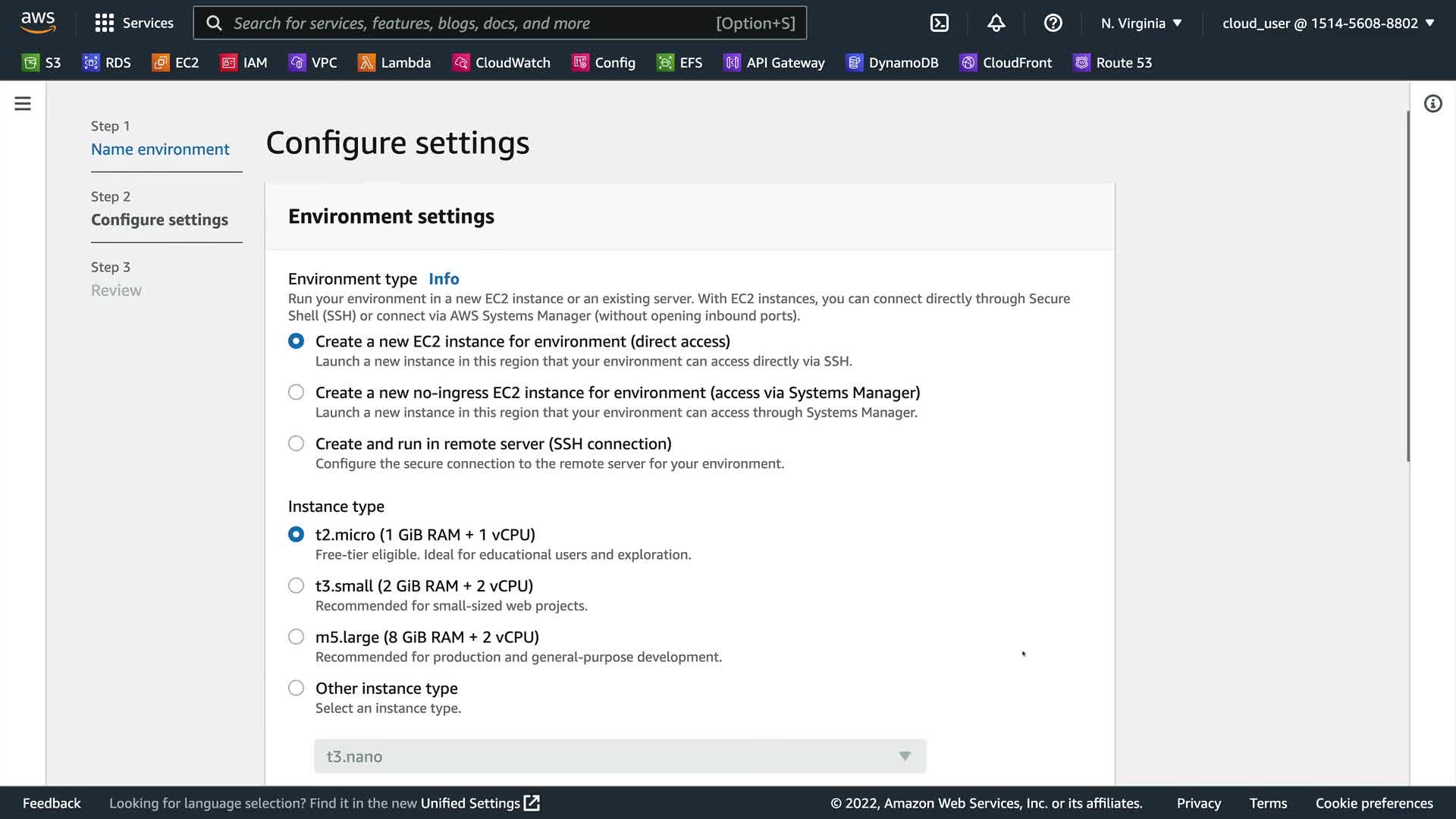Image resolution: width=1456 pixels, height=819 pixels.
Task: Open the N. Virginia region dropdown
Action: (1141, 23)
